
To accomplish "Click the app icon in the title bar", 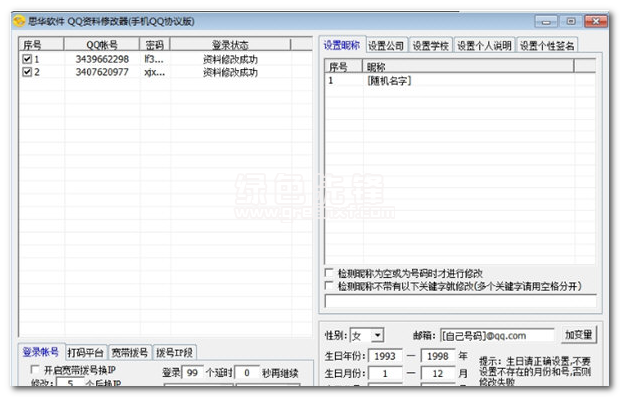I will [19, 21].
